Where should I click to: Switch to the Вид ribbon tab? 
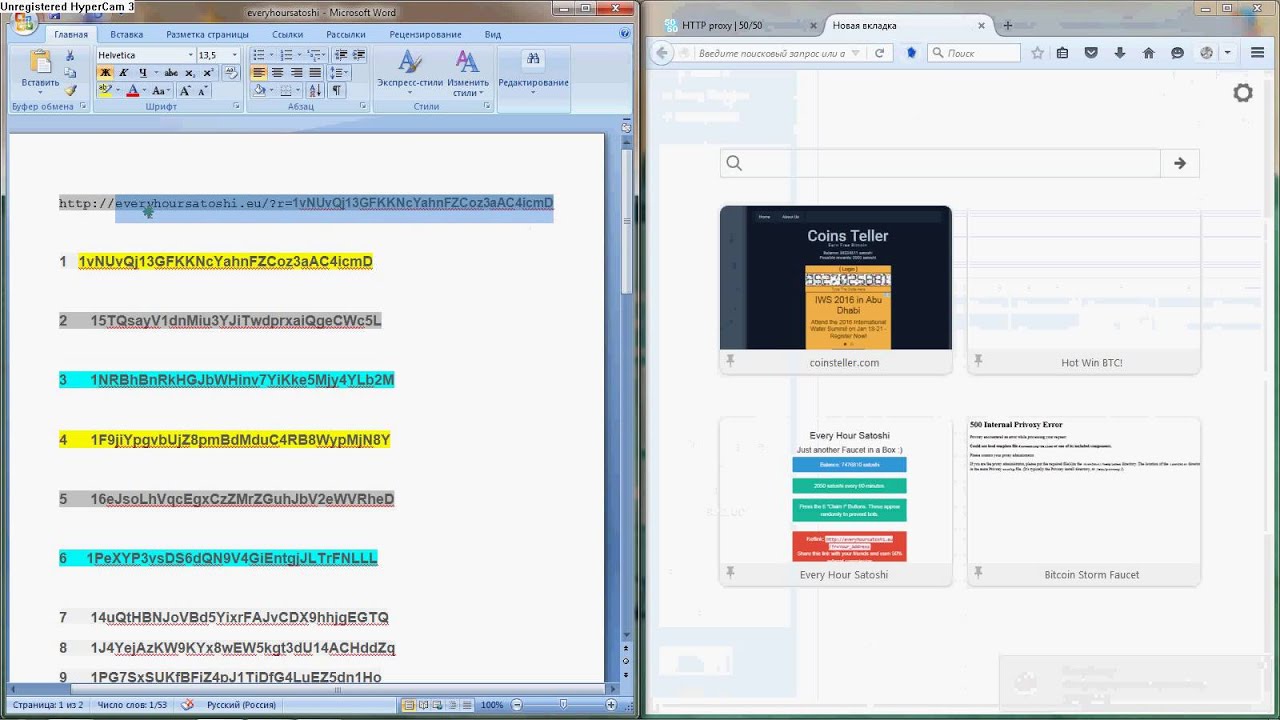coord(493,34)
